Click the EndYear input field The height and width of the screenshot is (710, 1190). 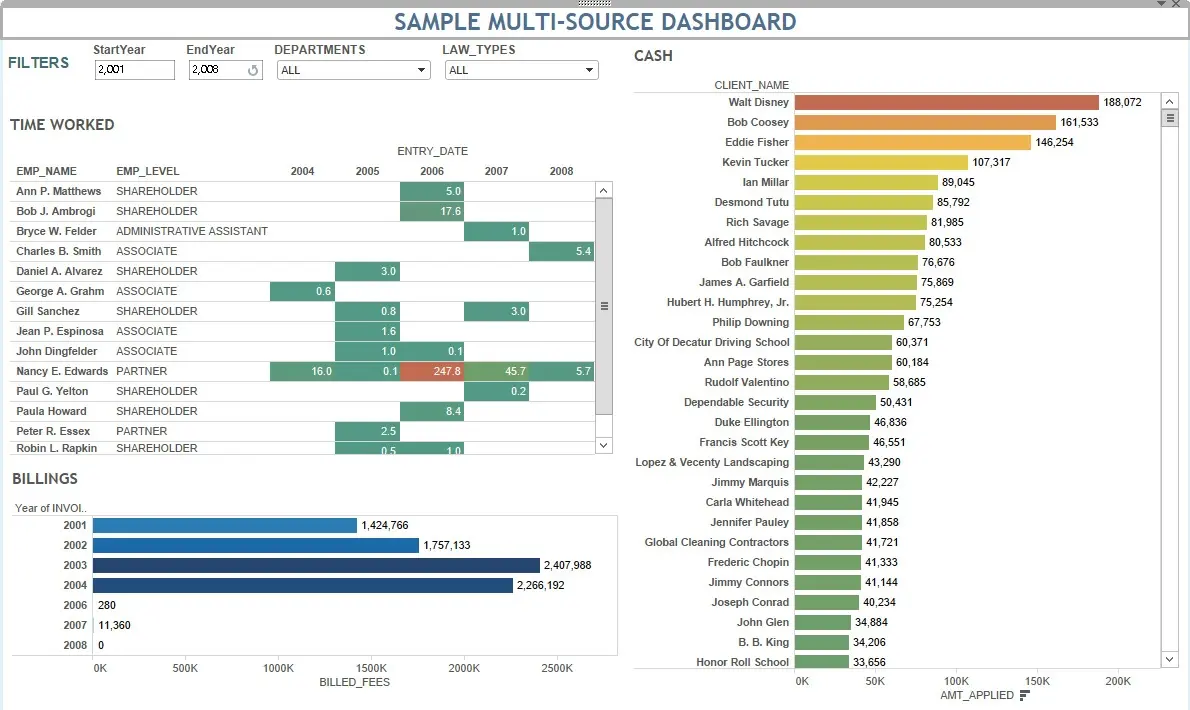pyautogui.click(x=217, y=70)
